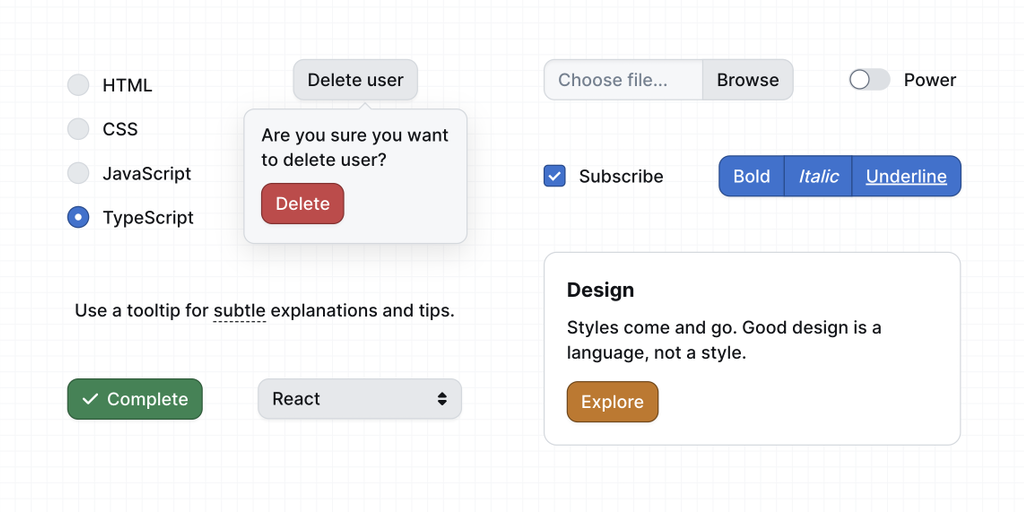The width and height of the screenshot is (1024, 512).
Task: Select the HTML radio option
Action: [78, 85]
